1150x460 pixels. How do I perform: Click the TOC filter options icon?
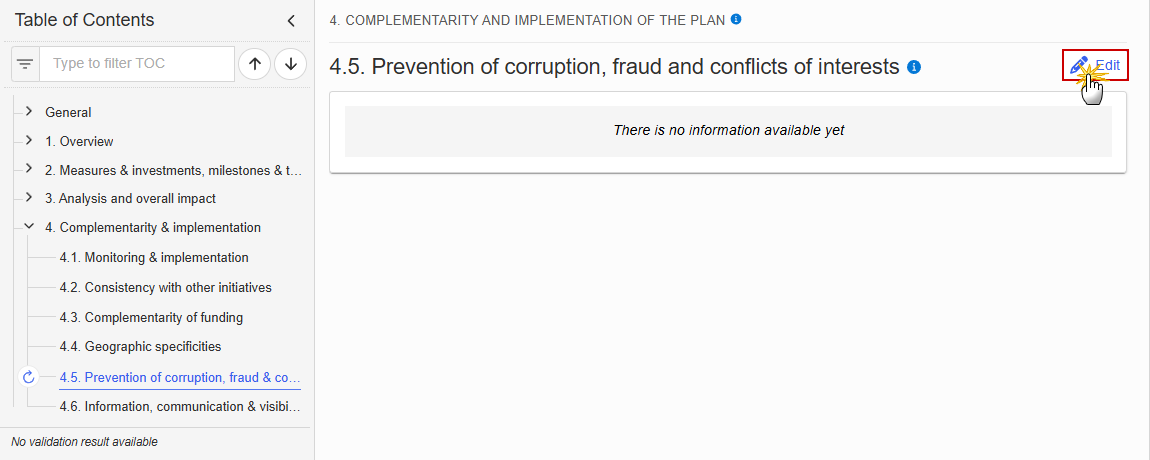click(x=26, y=64)
